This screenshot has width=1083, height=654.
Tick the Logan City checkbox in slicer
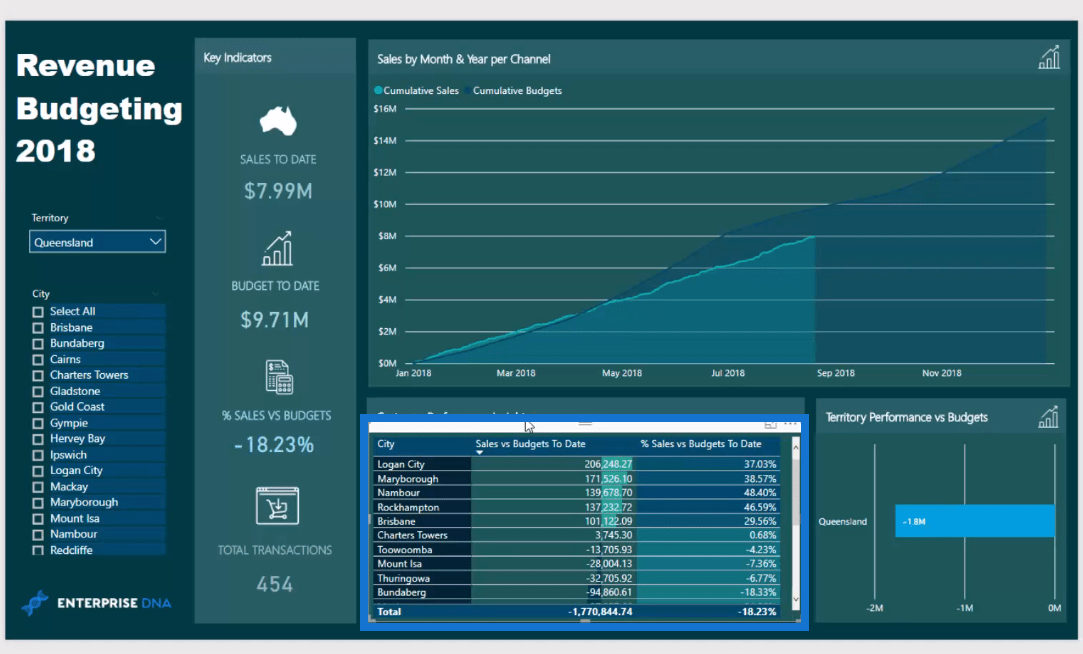[x=38, y=471]
